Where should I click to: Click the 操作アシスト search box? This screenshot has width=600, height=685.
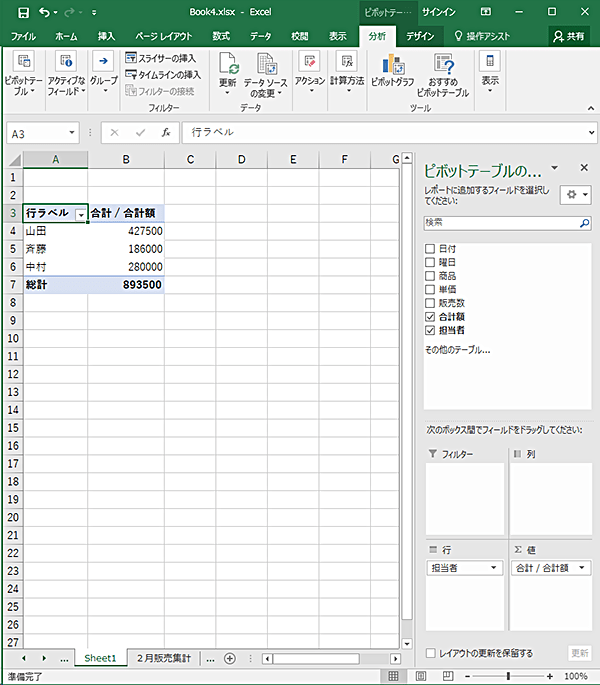pos(482,36)
